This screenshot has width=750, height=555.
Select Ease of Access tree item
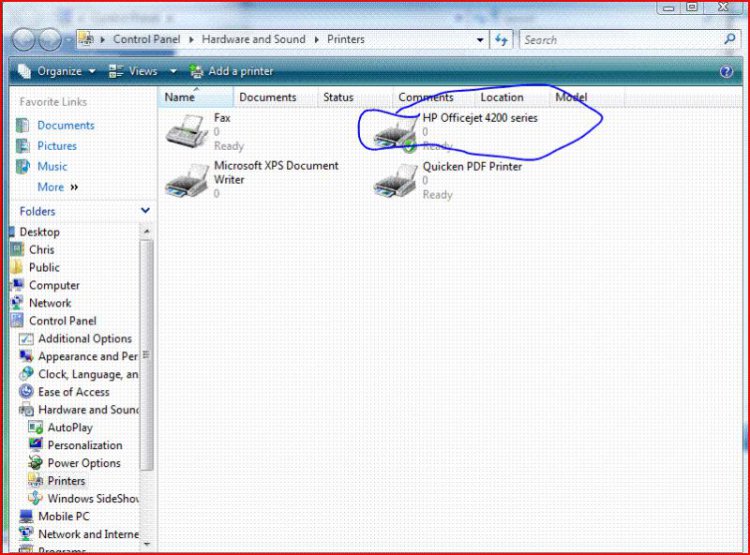[74, 392]
